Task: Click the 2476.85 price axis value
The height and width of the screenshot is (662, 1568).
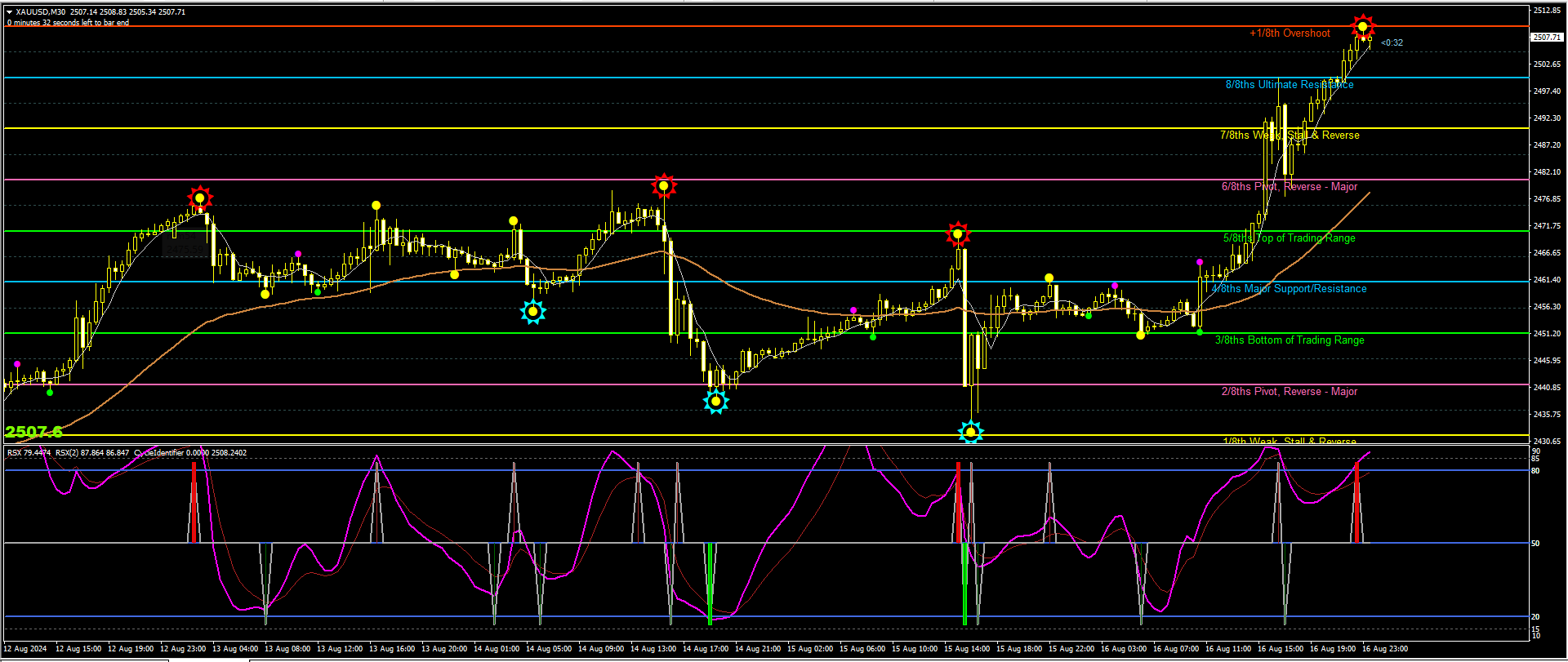Action: [x=1547, y=199]
